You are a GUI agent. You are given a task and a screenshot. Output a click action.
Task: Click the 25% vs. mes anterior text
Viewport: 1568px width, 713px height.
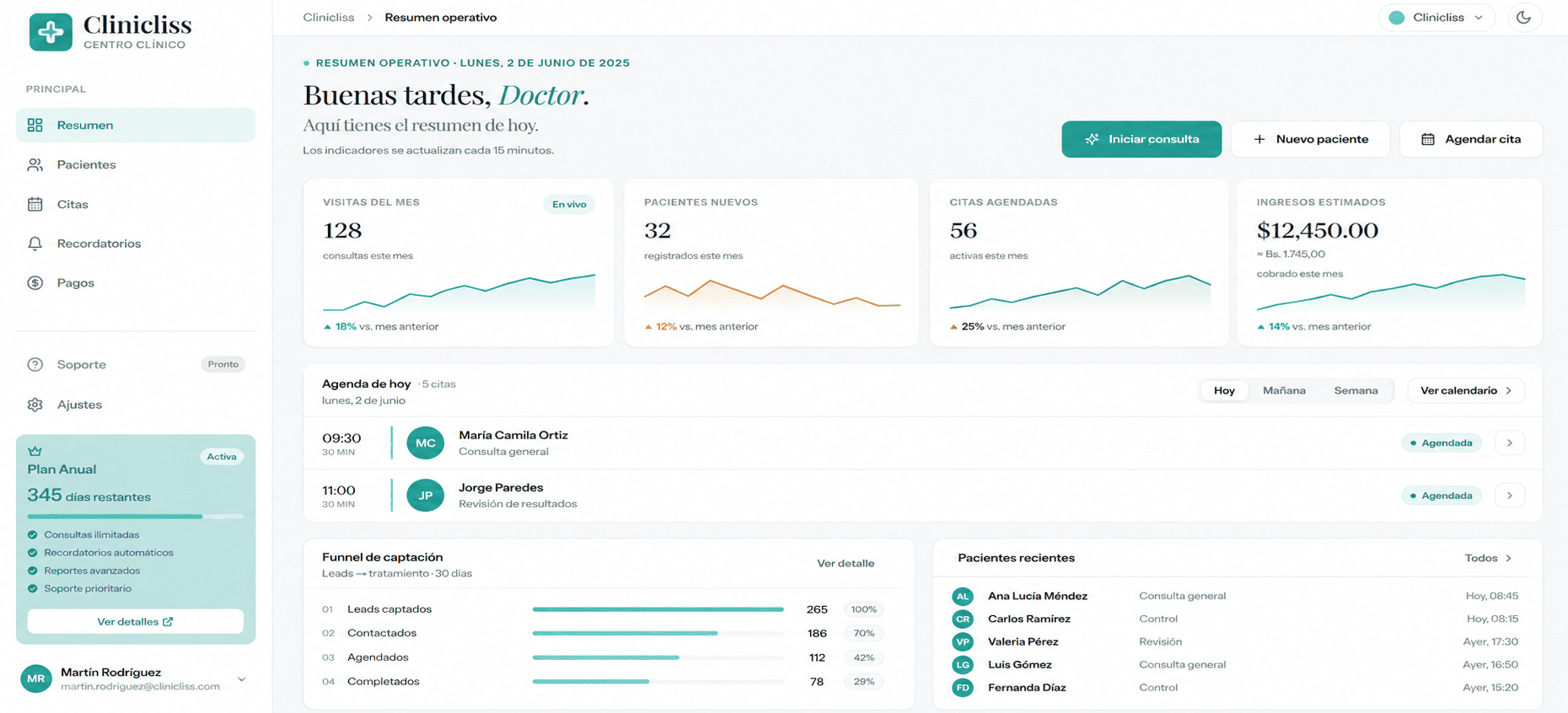pyautogui.click(x=1013, y=326)
